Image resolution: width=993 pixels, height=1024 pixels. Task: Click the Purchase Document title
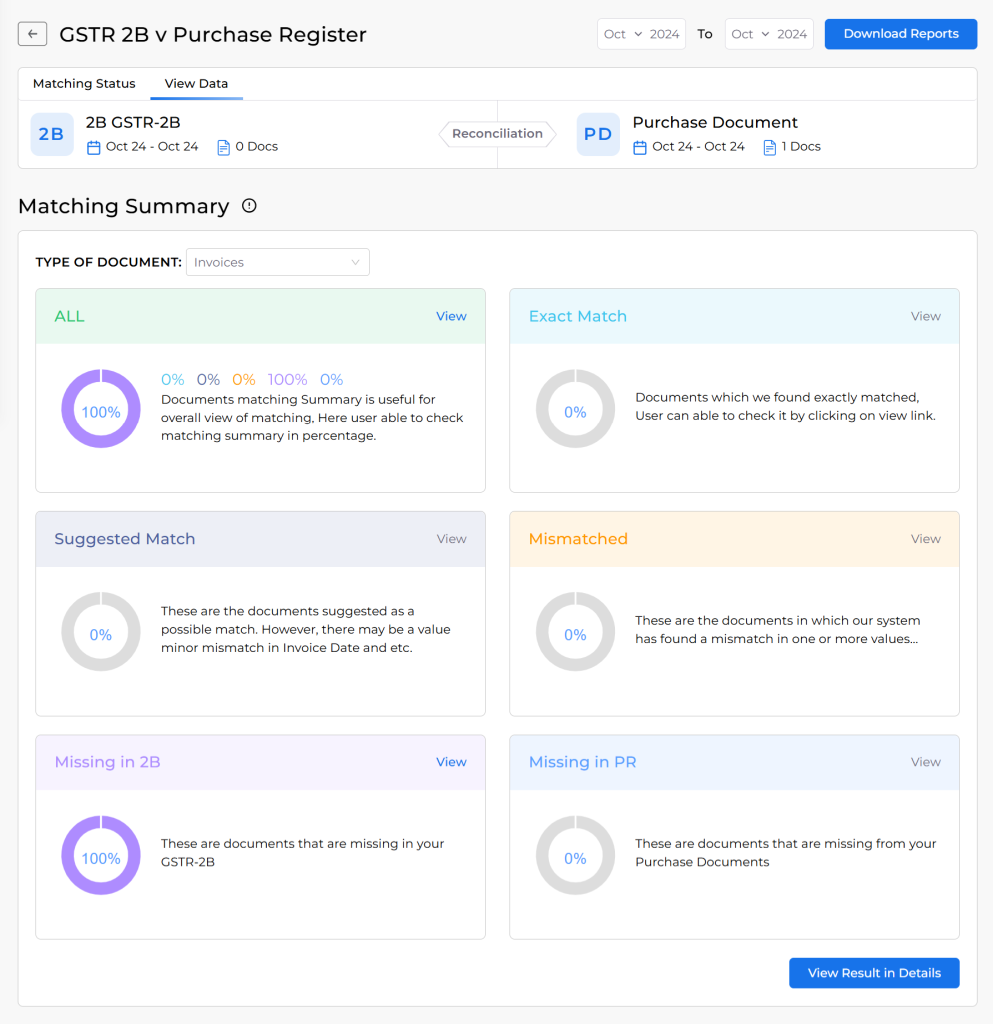pyautogui.click(x=715, y=123)
